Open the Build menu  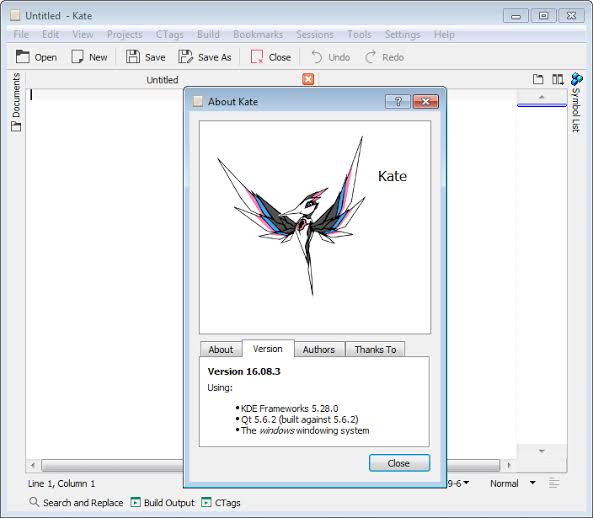click(208, 34)
